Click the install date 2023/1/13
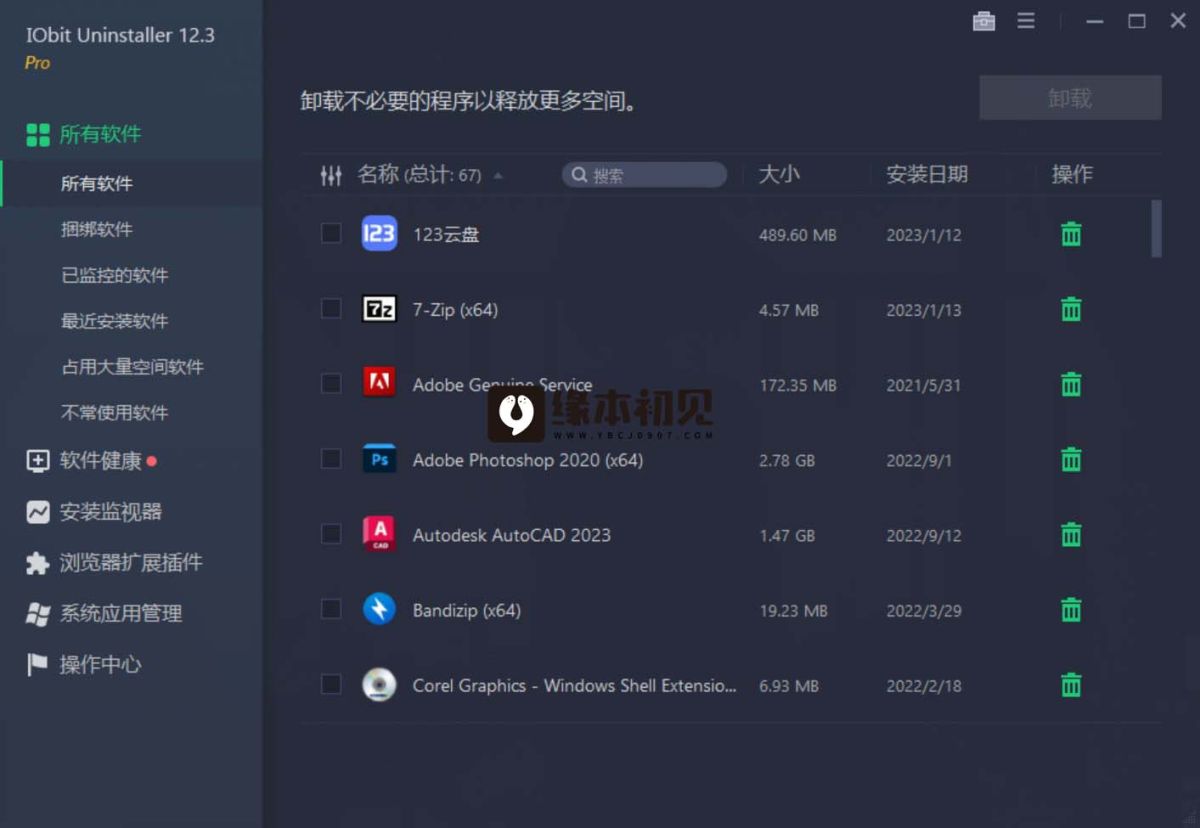 pos(924,310)
